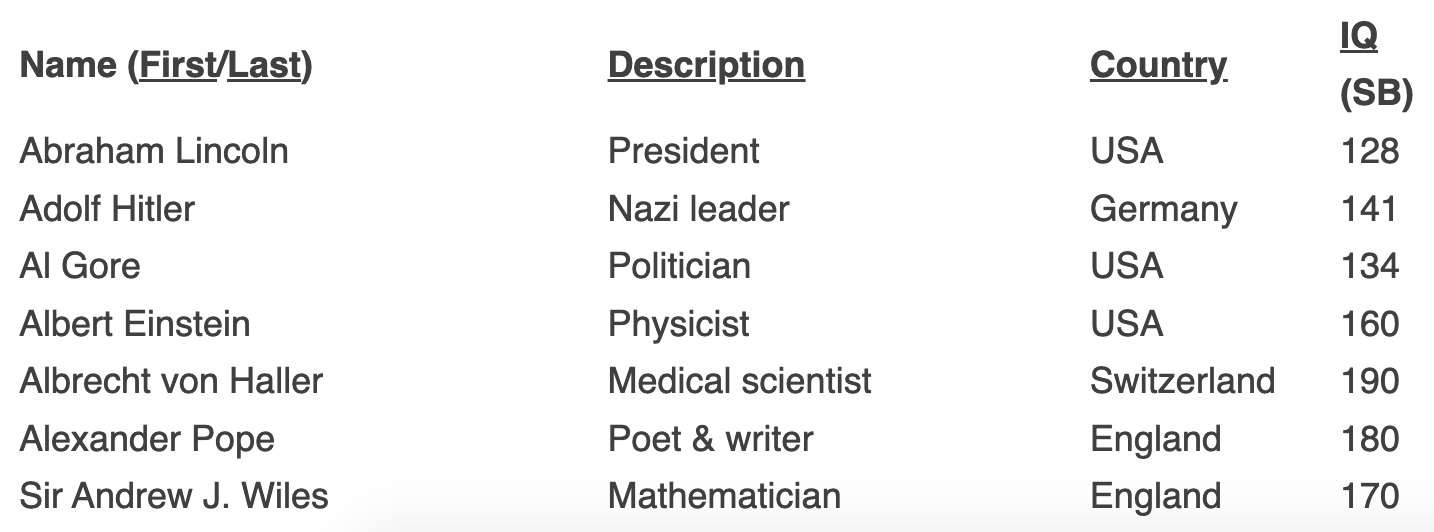Select the Al Gore name cell

(x=80, y=266)
